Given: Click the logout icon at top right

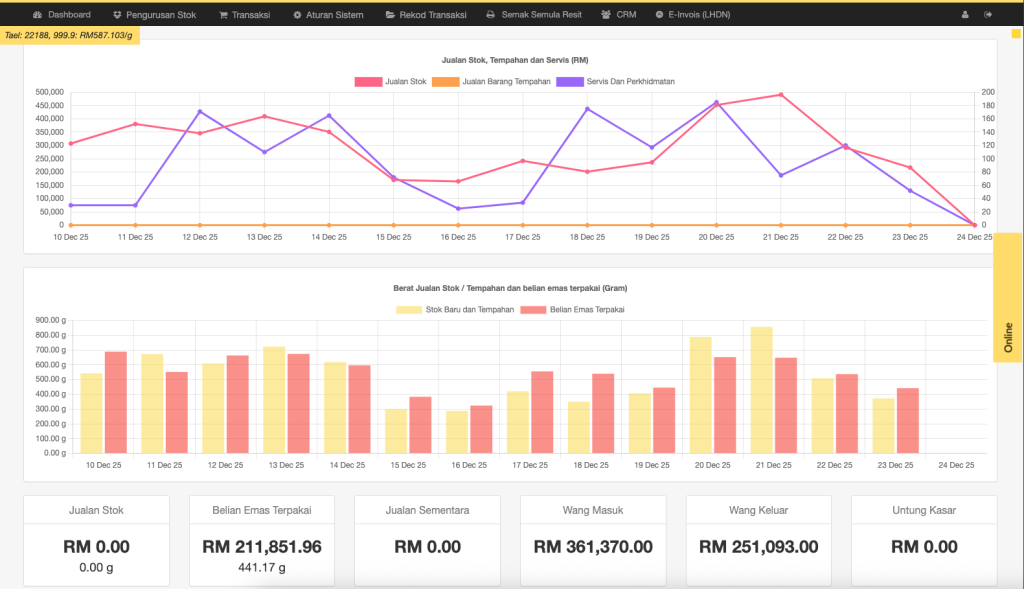Looking at the screenshot, I should tap(989, 15).
